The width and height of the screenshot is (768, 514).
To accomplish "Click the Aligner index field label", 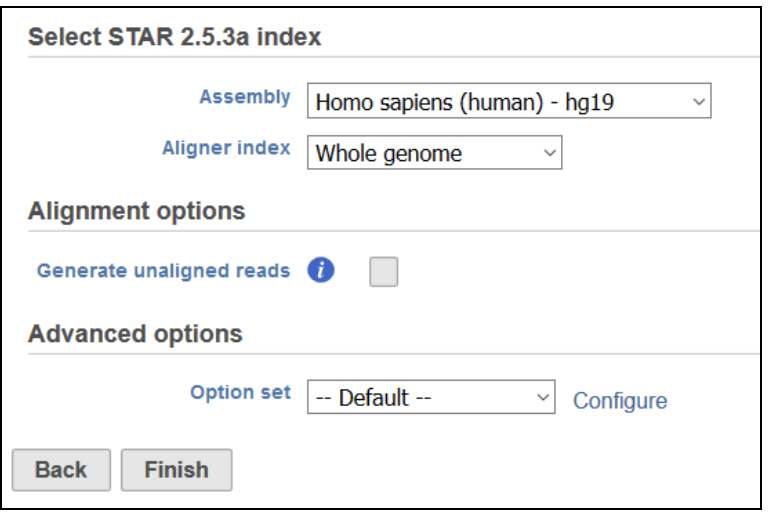I will 226,148.
